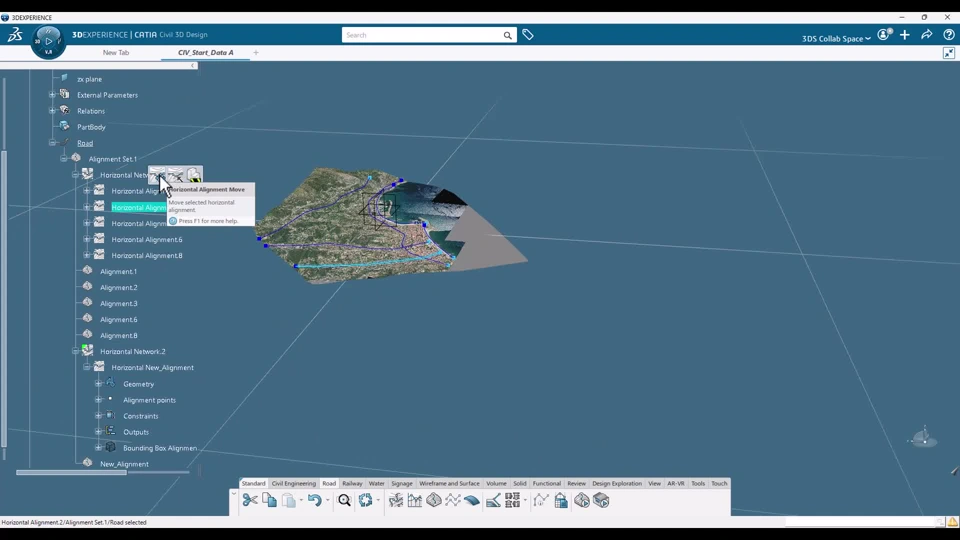Click the terrain play simulation icon
960x540 pixels.
582,500
